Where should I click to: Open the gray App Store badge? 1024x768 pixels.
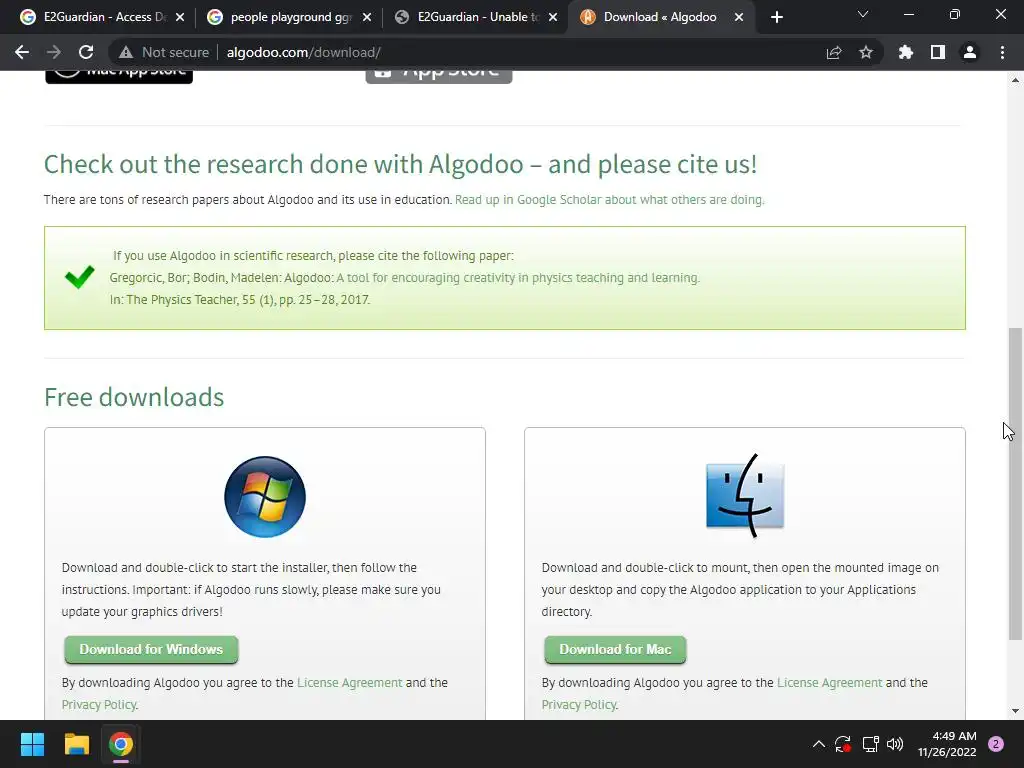[x=439, y=76]
